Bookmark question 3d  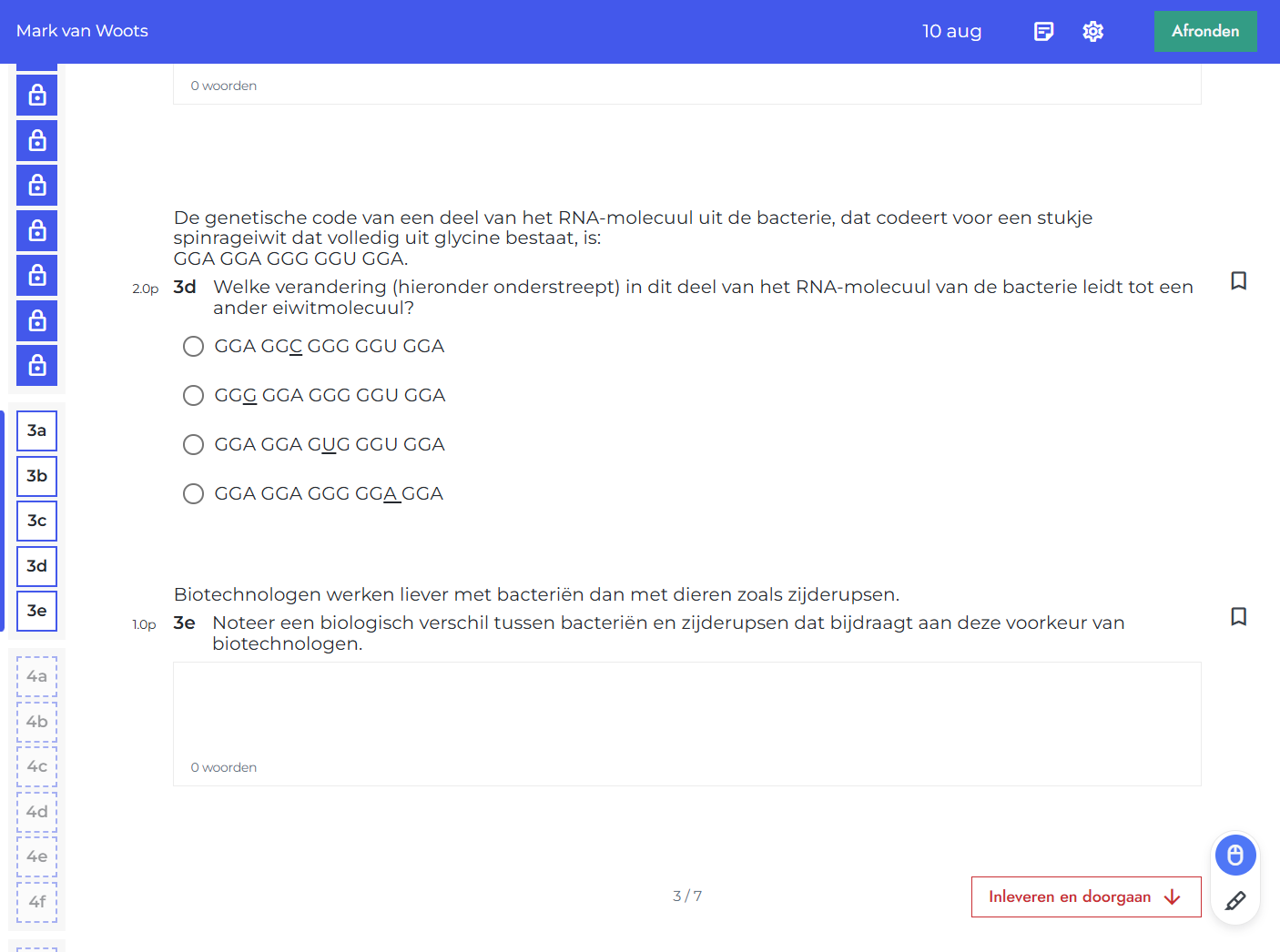coord(1238,280)
